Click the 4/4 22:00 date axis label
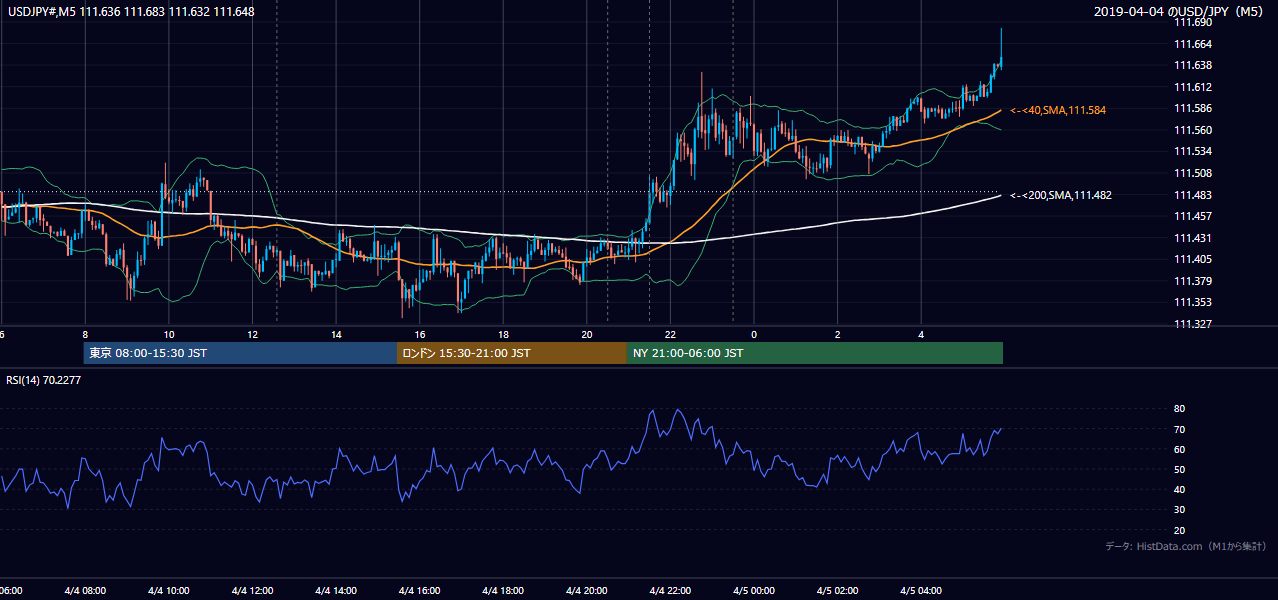This screenshot has width=1278, height=600. coord(670,591)
